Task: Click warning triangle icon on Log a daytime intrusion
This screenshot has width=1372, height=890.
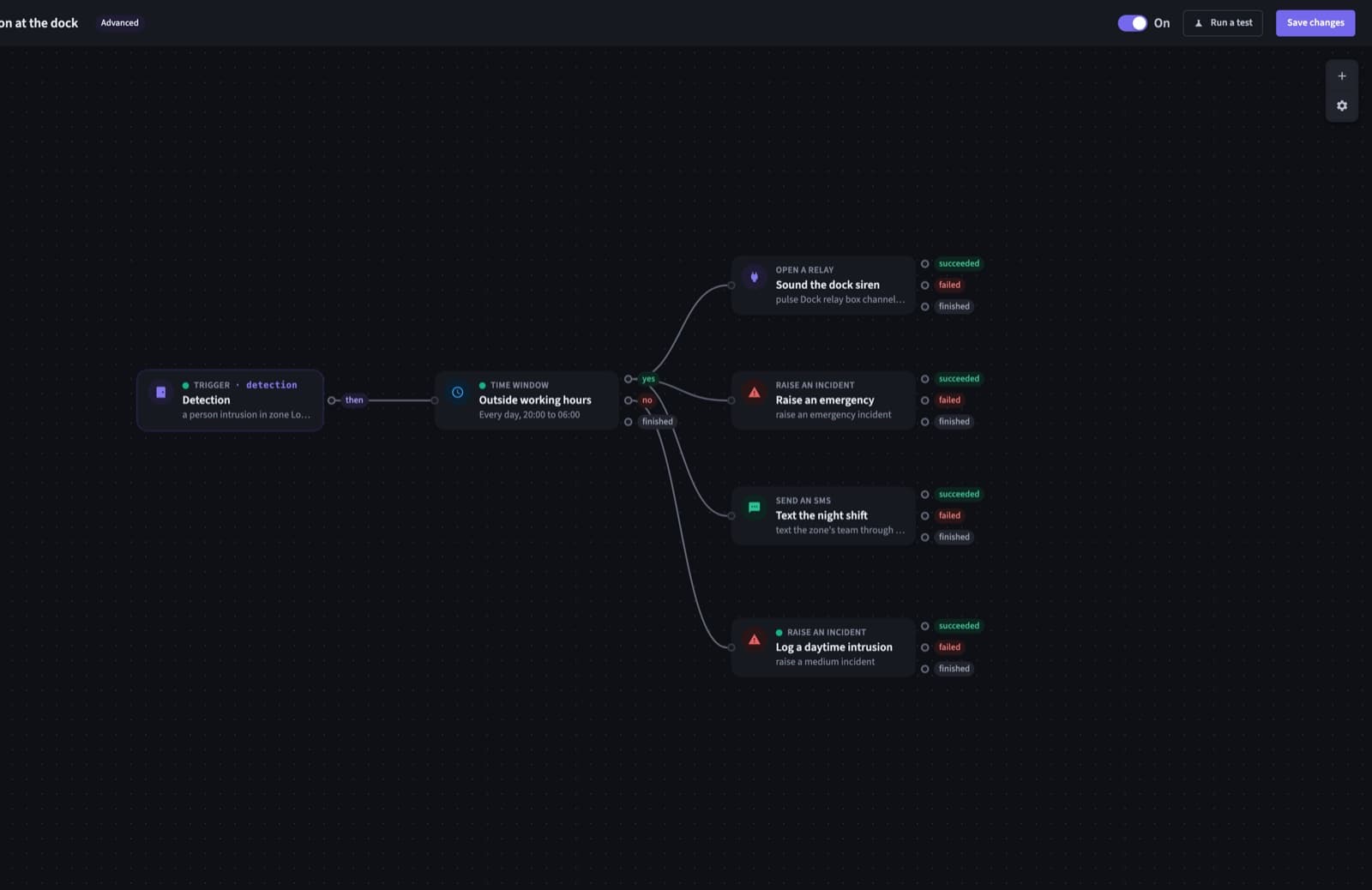Action: 755,640
